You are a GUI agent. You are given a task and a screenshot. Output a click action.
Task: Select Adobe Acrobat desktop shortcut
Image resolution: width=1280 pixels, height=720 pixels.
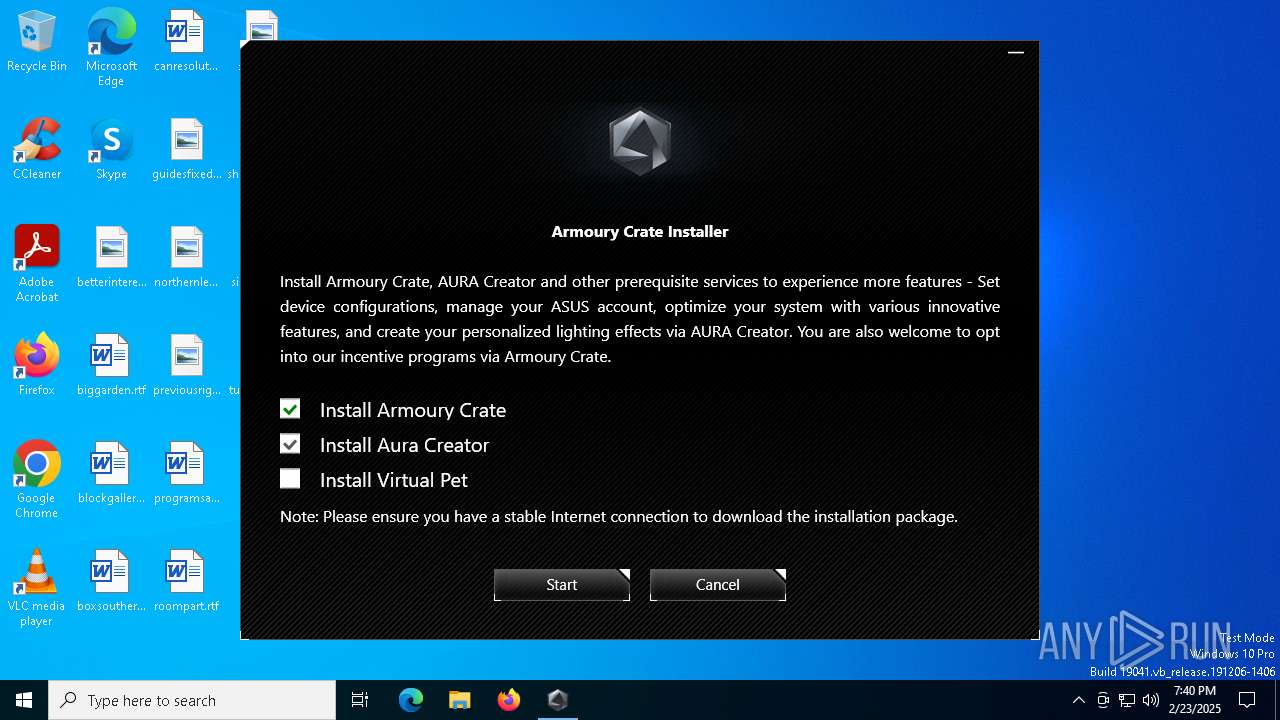(37, 264)
